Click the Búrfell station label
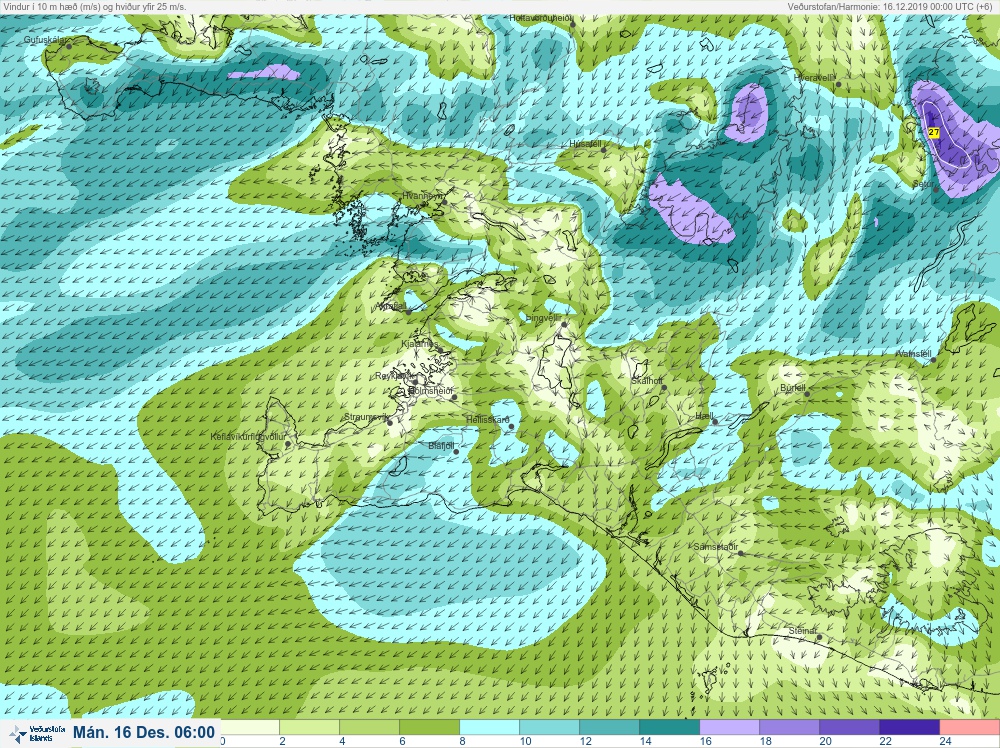The image size is (1000, 748). pos(793,388)
